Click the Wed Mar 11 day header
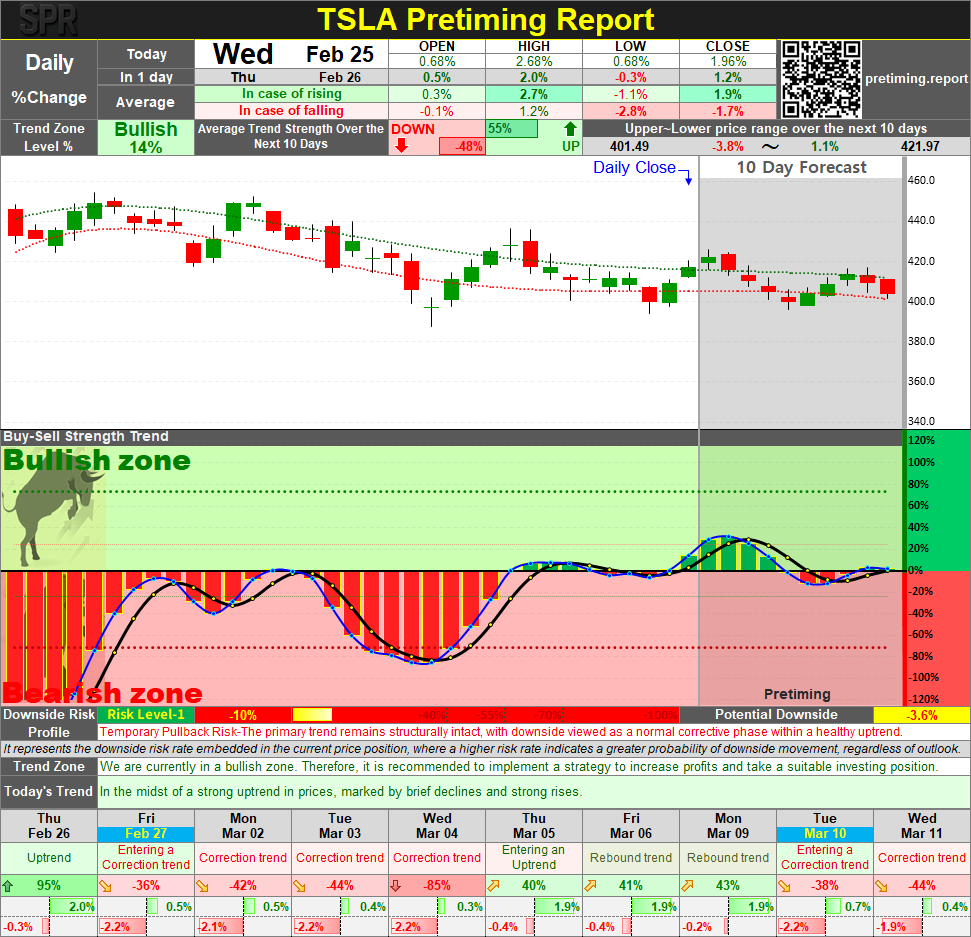The width and height of the screenshot is (971, 937). coord(921,826)
